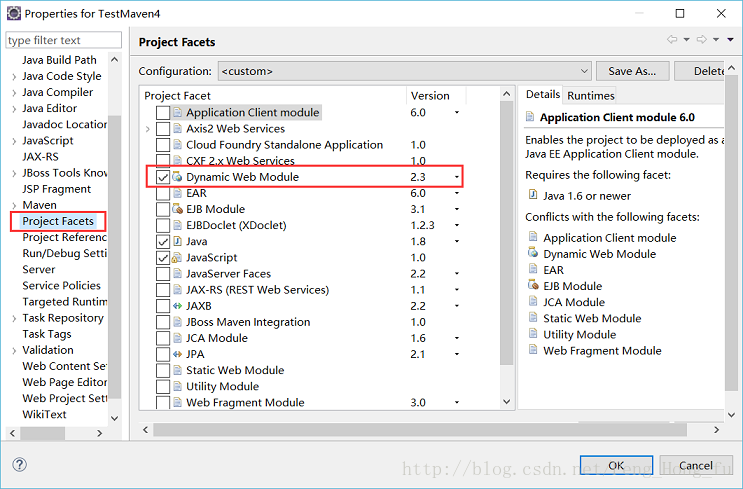Click the Cloud Foundry Standalone Application icon
This screenshot has width=743, height=489.
(x=177, y=145)
